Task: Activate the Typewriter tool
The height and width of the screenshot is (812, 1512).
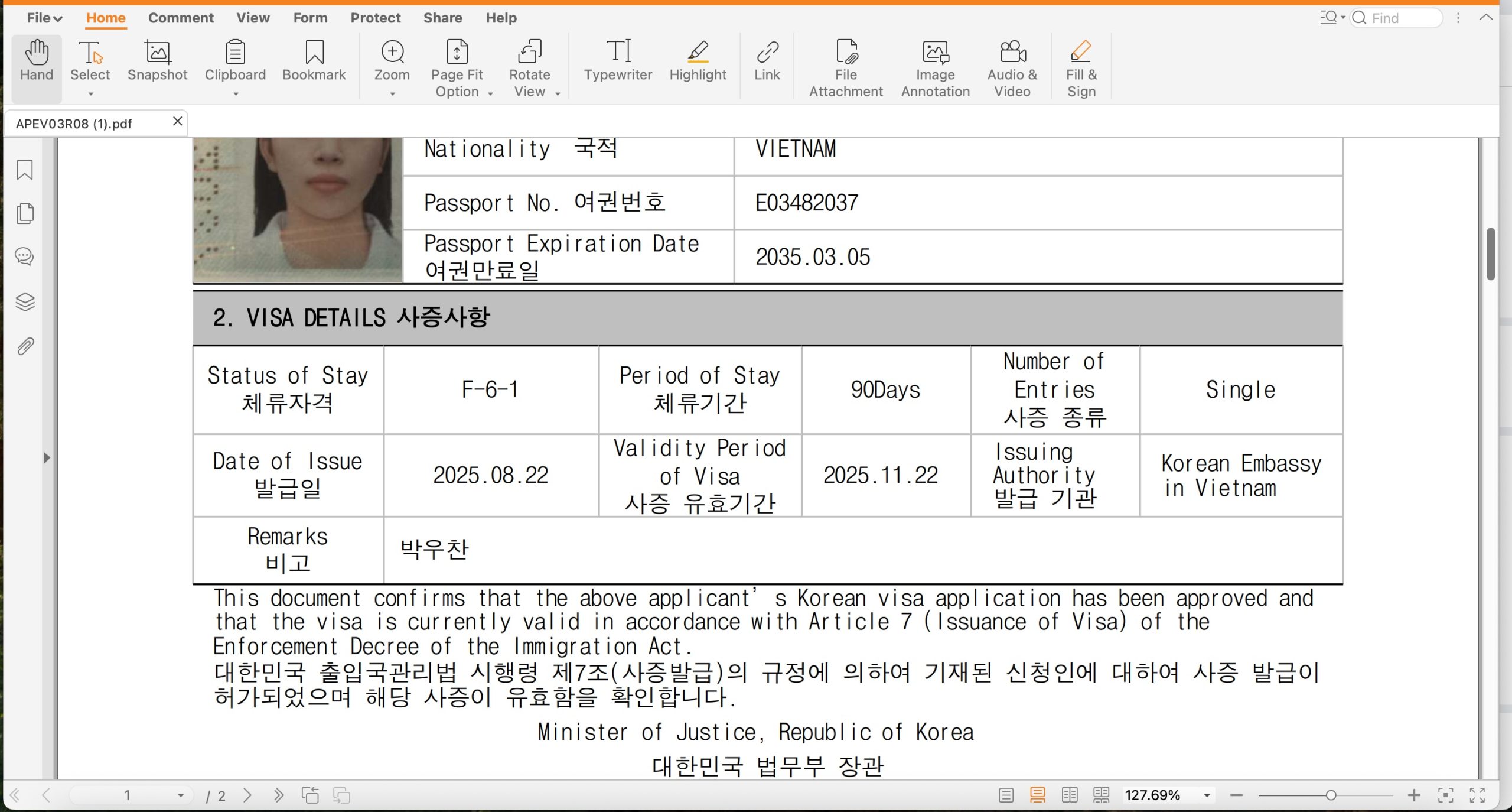Action: 618,61
